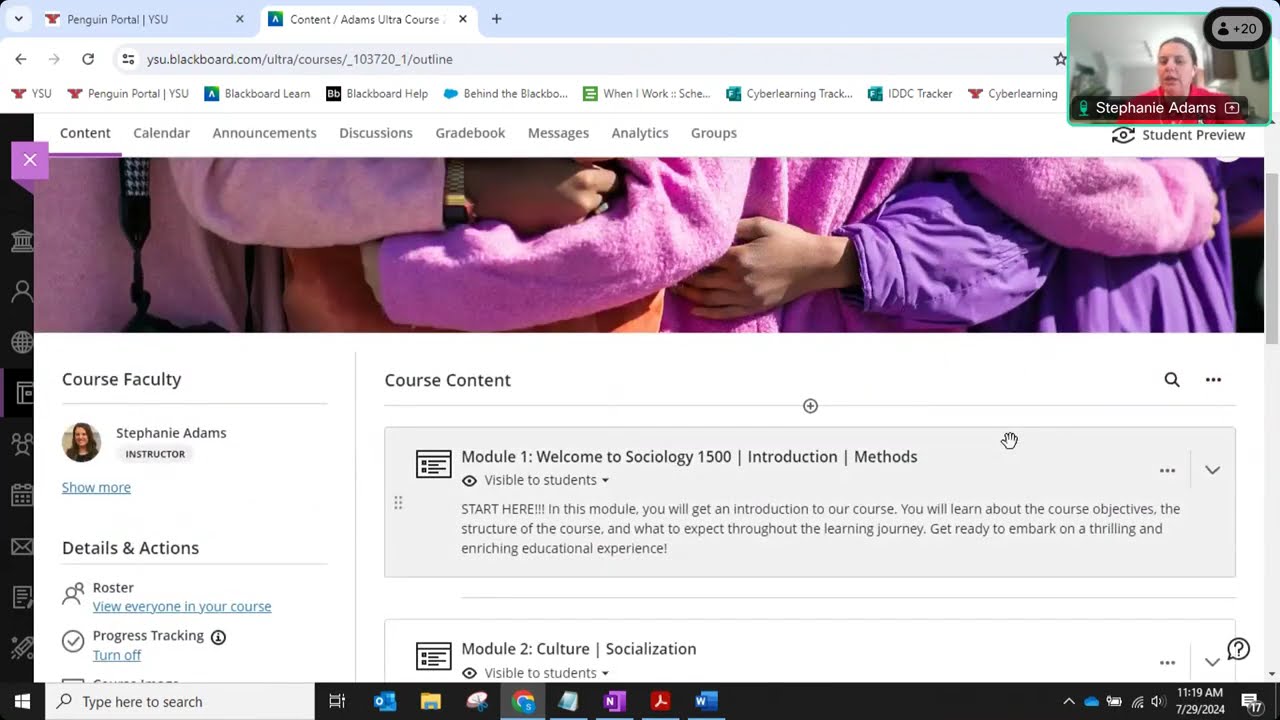Search the course content with the magnifier icon
This screenshot has width=1280, height=720.
click(1172, 380)
